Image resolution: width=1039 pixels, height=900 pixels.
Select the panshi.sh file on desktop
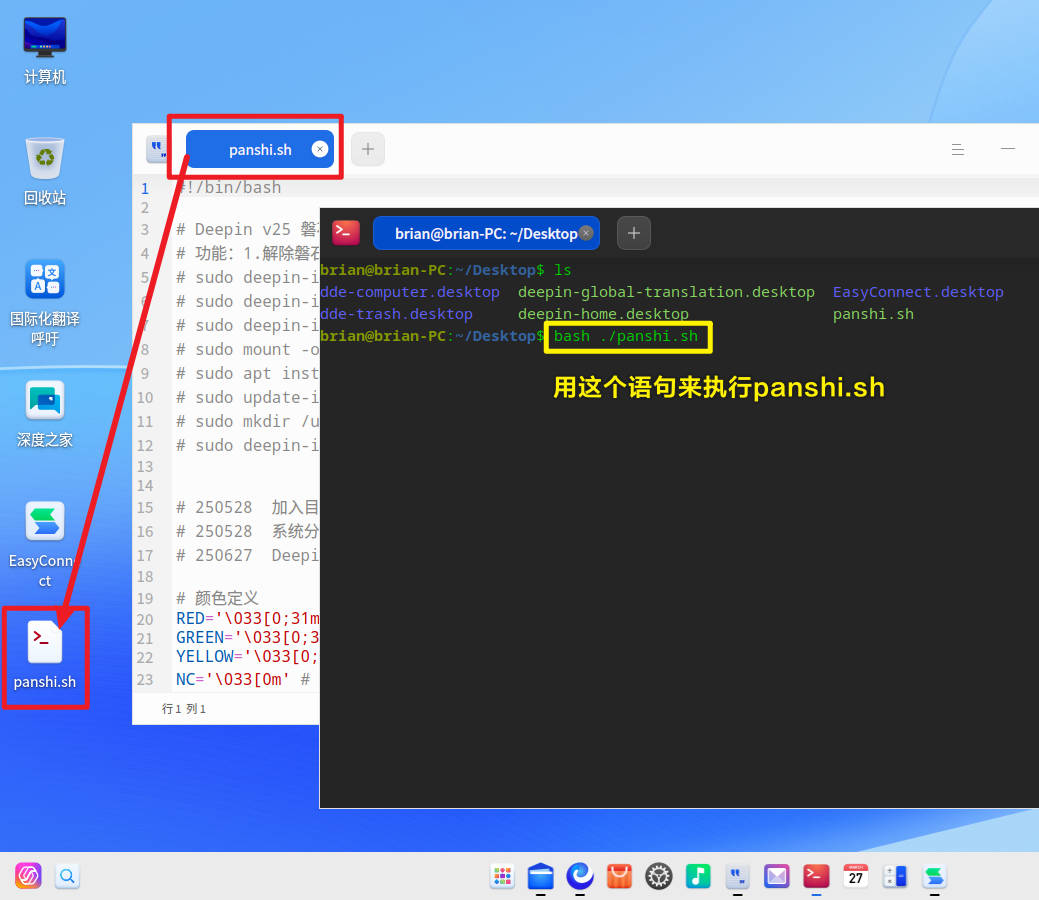click(44, 655)
